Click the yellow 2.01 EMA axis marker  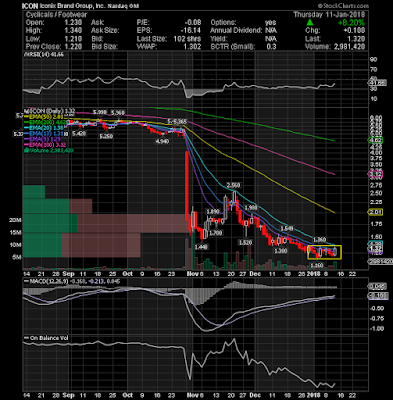(x=375, y=212)
